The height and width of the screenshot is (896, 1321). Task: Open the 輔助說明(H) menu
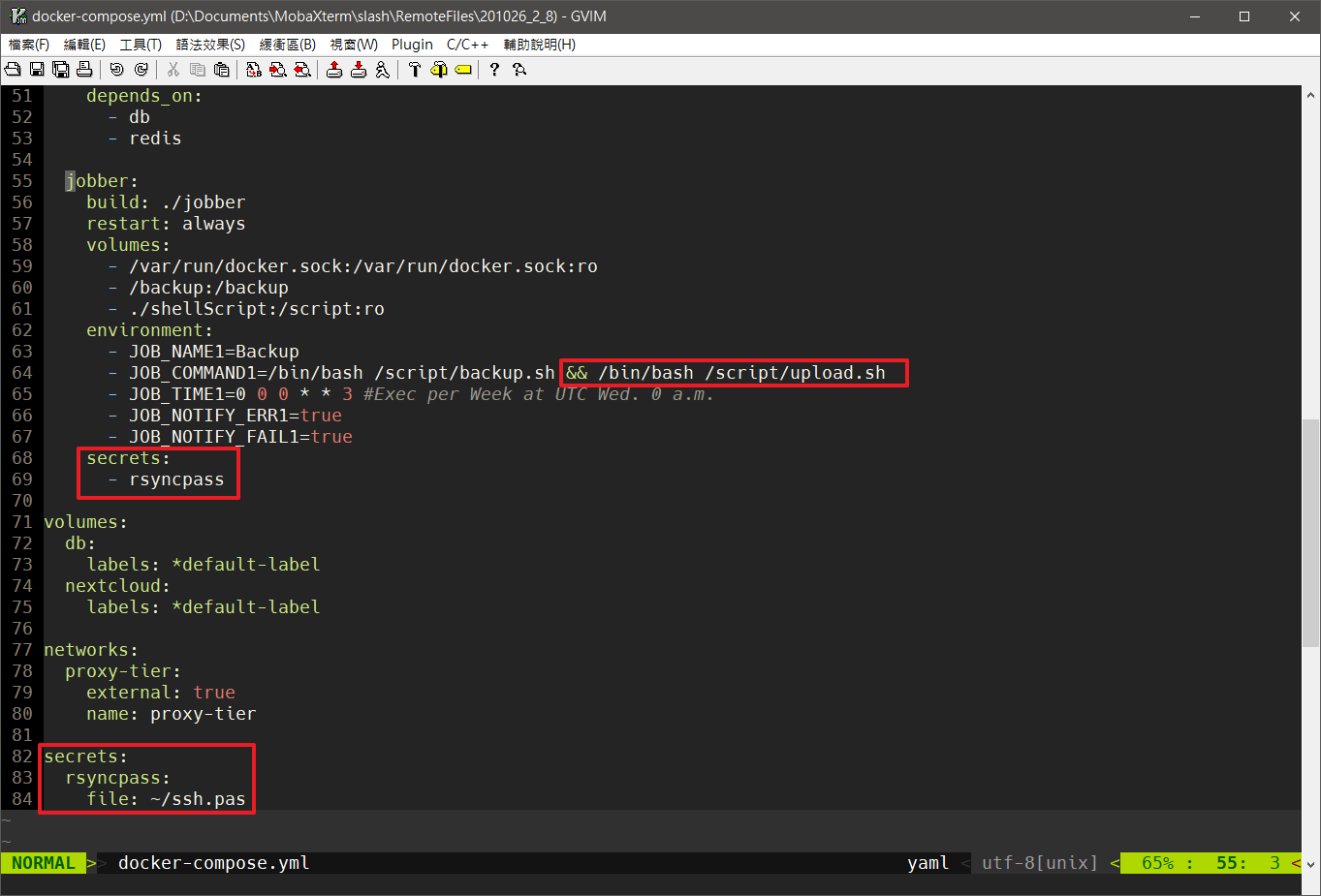point(539,45)
